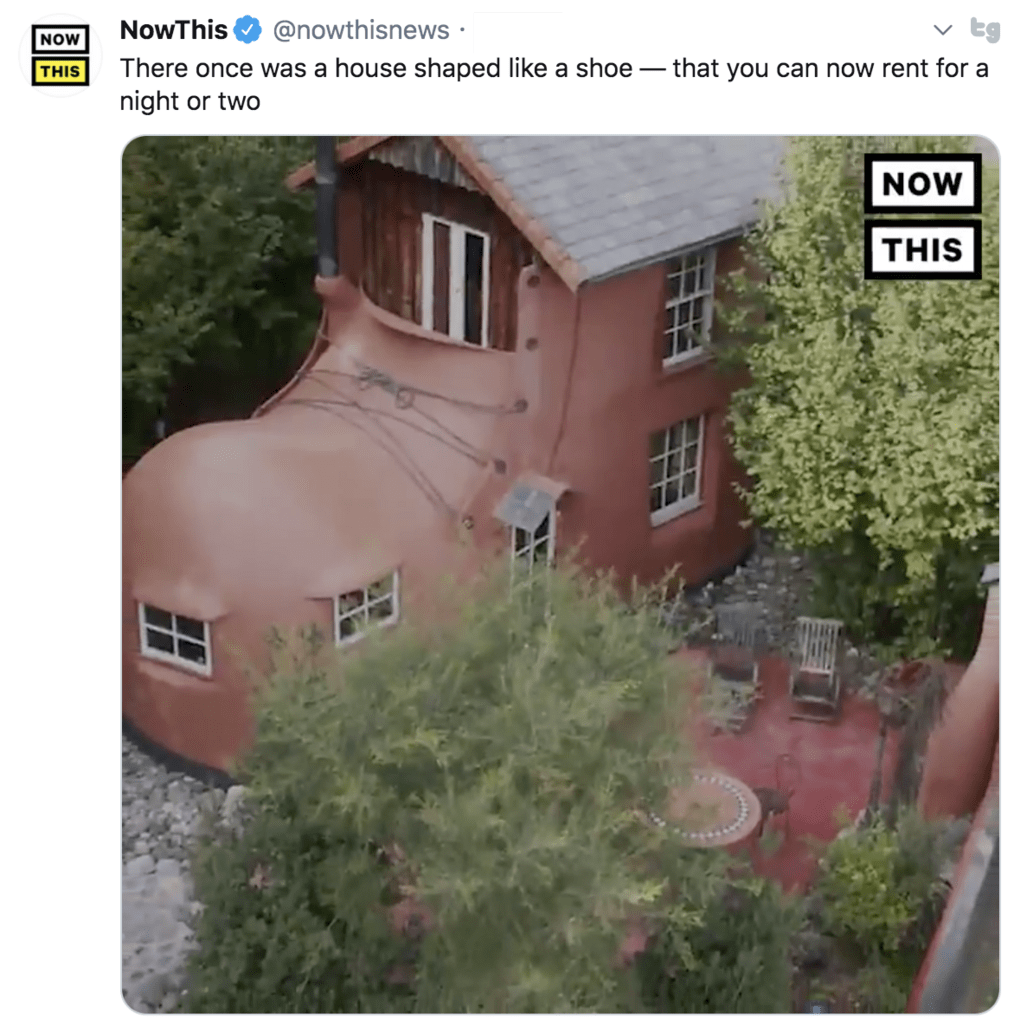Click the blue verified badge
This screenshot has height=1024, width=1014.
[x=248, y=30]
